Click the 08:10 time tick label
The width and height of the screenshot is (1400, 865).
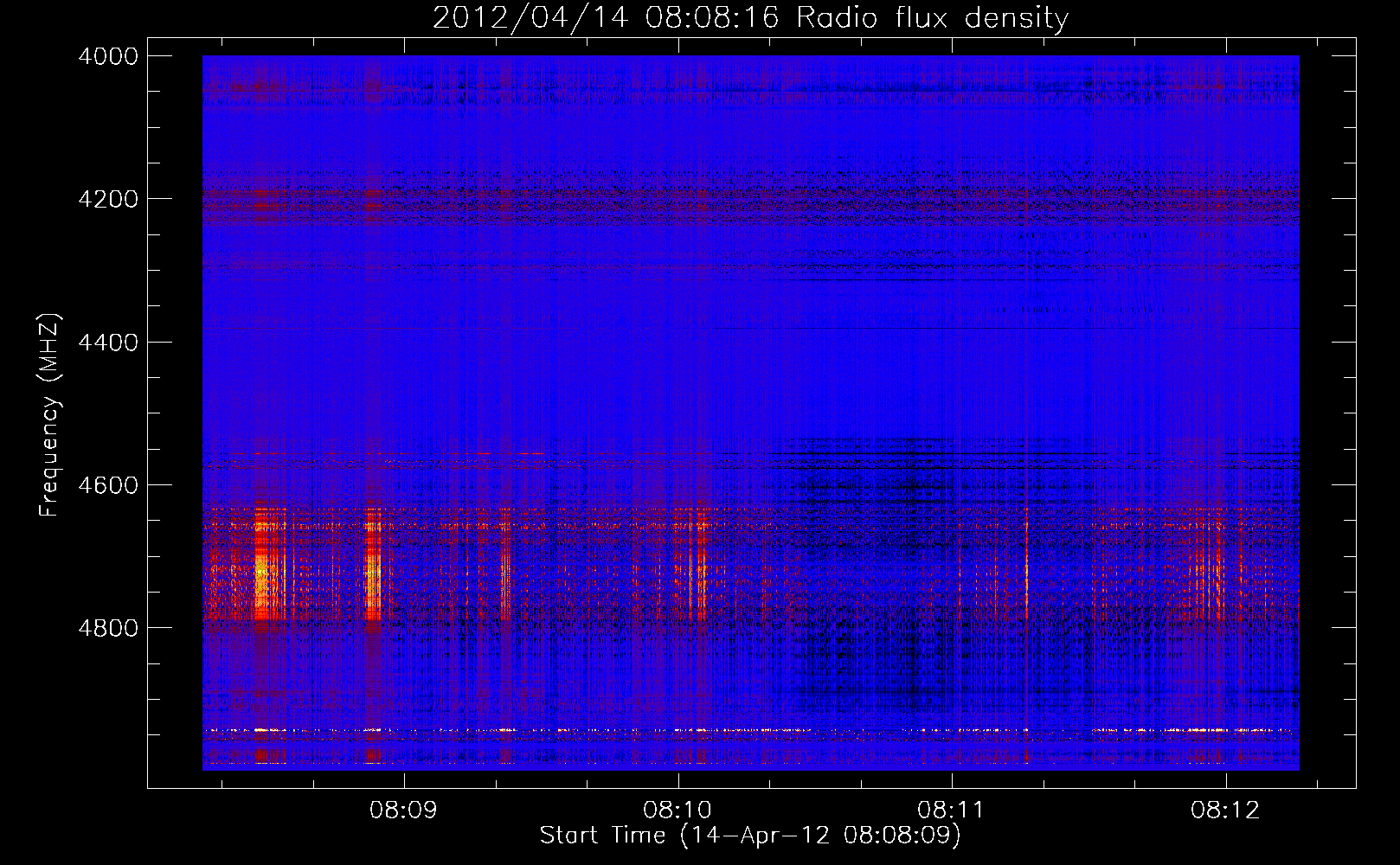pyautogui.click(x=678, y=811)
